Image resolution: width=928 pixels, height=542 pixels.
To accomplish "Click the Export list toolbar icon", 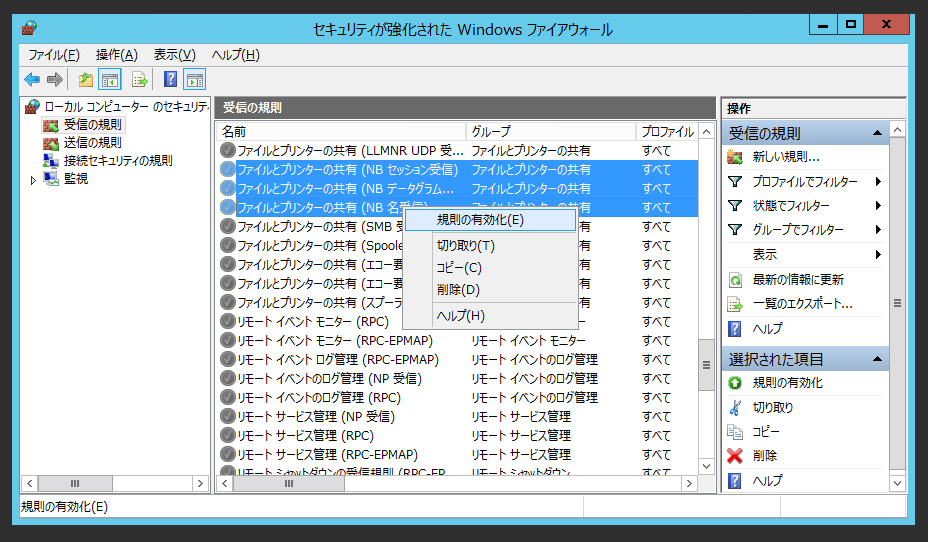I will [140, 79].
